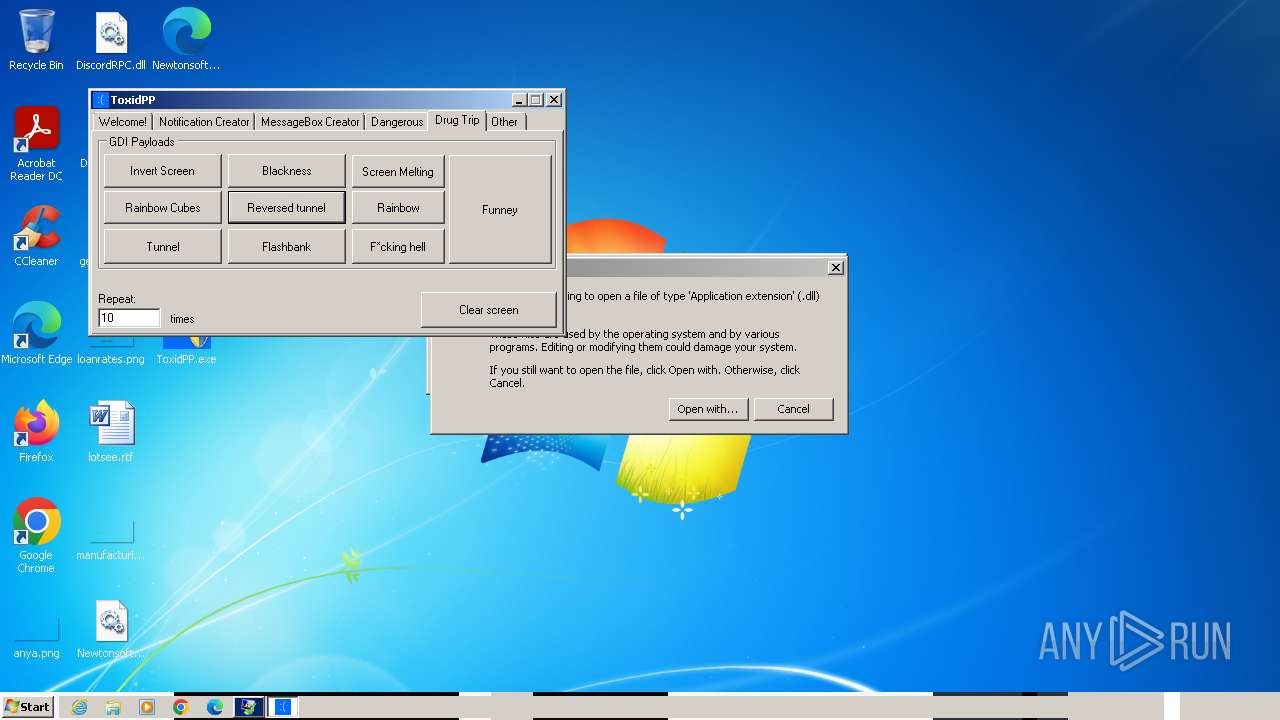This screenshot has width=1280, height=720.
Task: Launch Internet Explorer from taskbar
Action: [x=79, y=707]
